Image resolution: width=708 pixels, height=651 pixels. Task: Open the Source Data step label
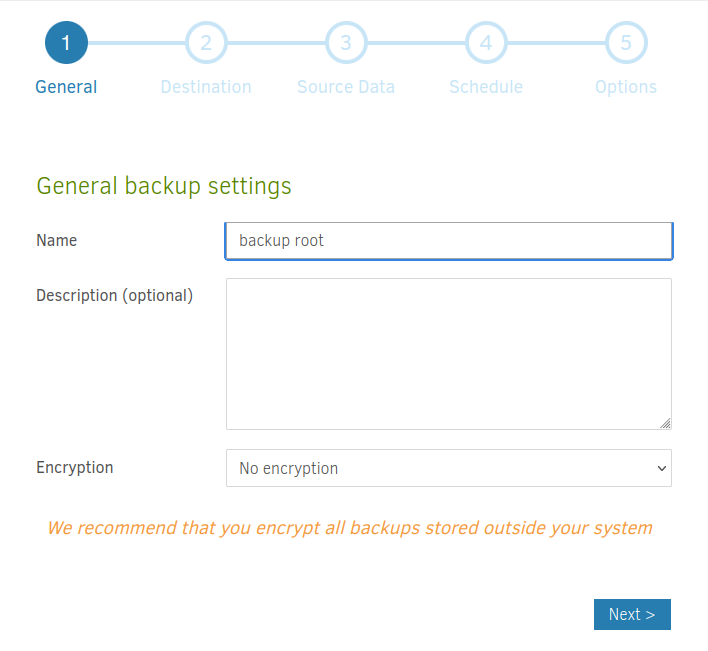tap(346, 87)
